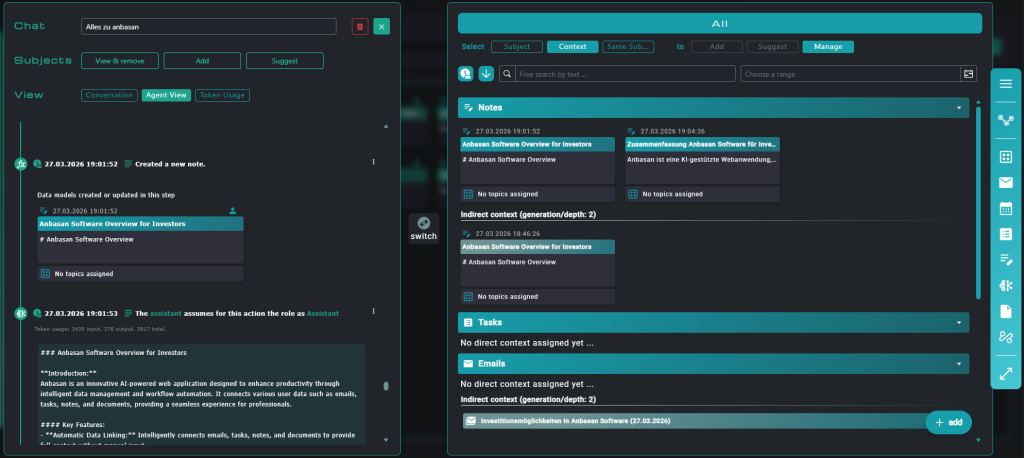Screen dimensions: 1024x458
Task: Select the Subject selection toggle
Action: (x=517, y=46)
